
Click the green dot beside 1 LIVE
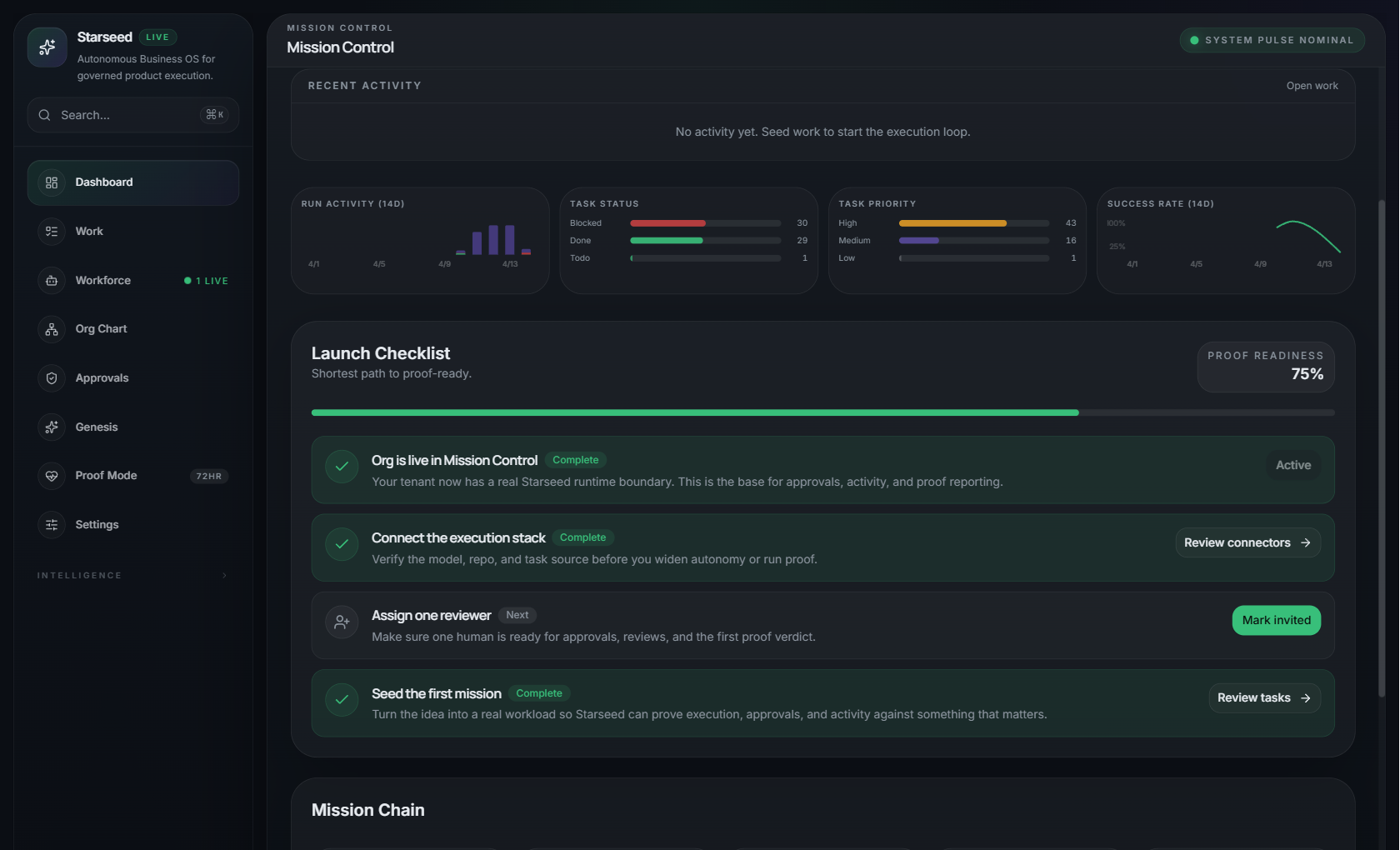[187, 281]
